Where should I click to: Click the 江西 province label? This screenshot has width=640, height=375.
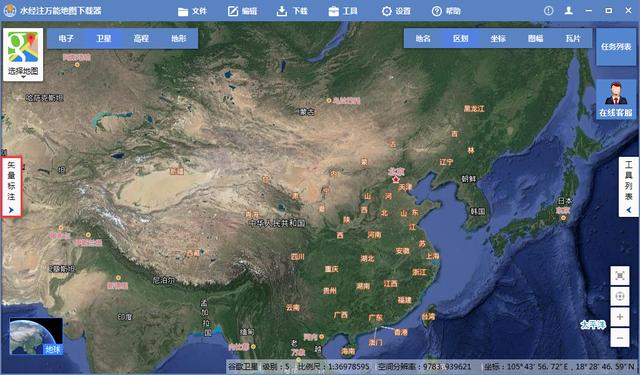[390, 284]
